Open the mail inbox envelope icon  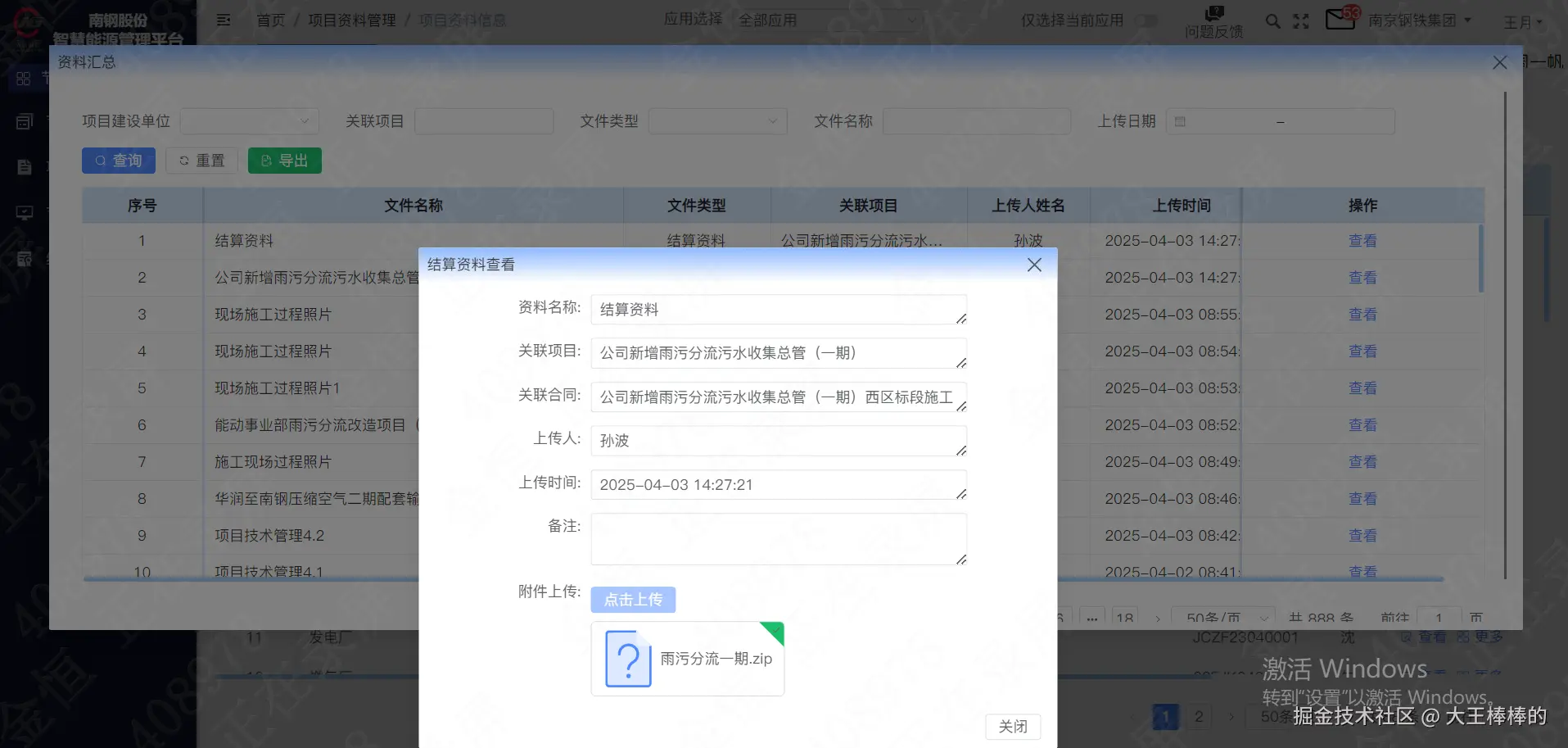click(x=1340, y=18)
